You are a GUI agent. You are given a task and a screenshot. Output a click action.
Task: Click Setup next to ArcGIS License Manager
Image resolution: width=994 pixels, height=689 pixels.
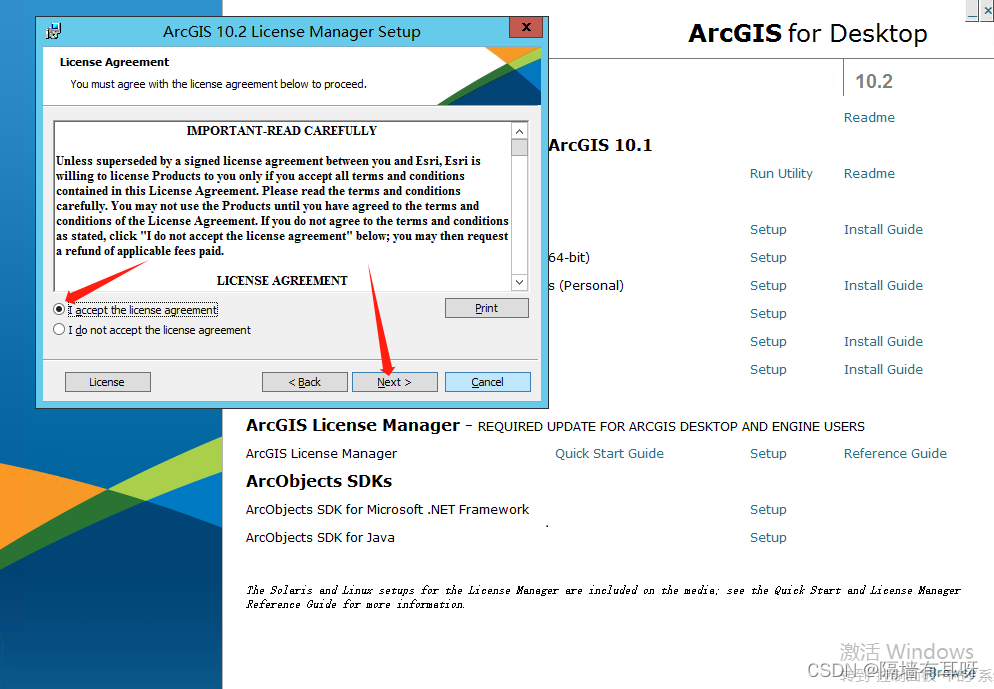[x=767, y=453]
